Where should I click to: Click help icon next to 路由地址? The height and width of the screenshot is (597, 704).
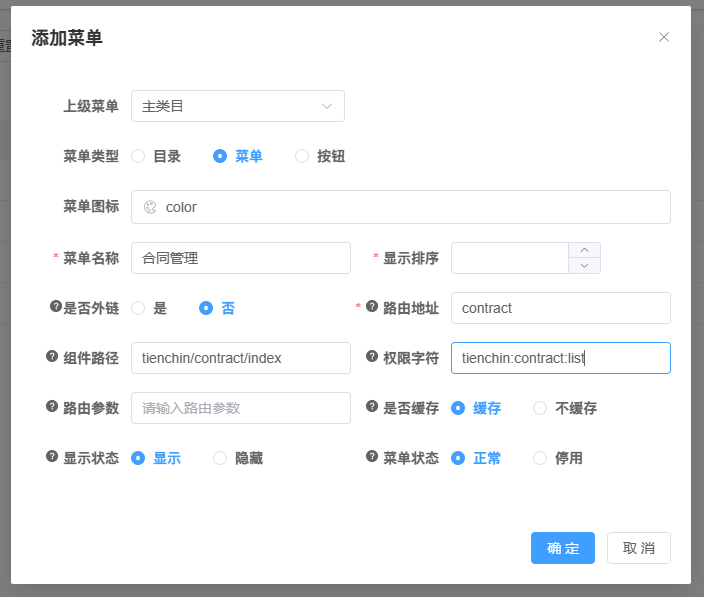tap(372, 306)
